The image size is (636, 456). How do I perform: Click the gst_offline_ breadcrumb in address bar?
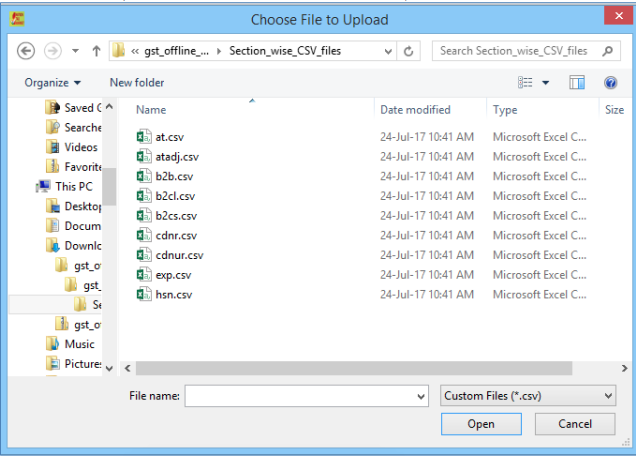[176, 51]
